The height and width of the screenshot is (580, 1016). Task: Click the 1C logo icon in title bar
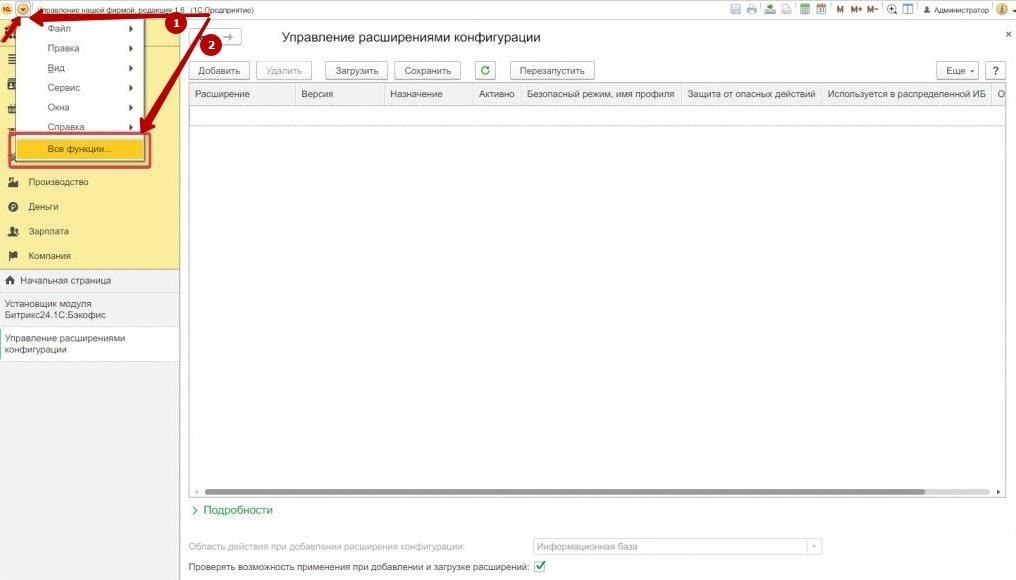tap(7, 9)
